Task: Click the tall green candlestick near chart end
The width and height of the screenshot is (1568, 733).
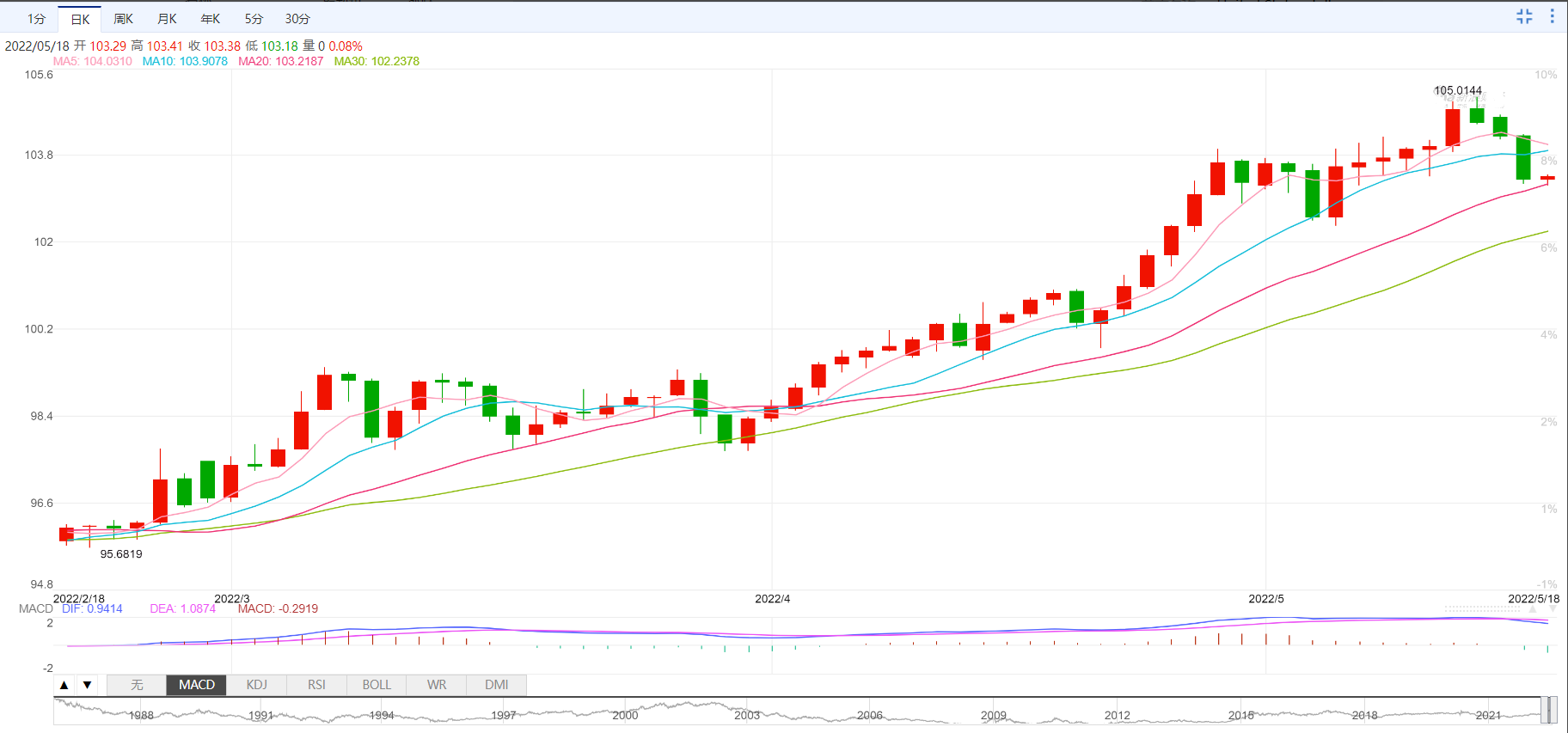Action: point(1523,157)
